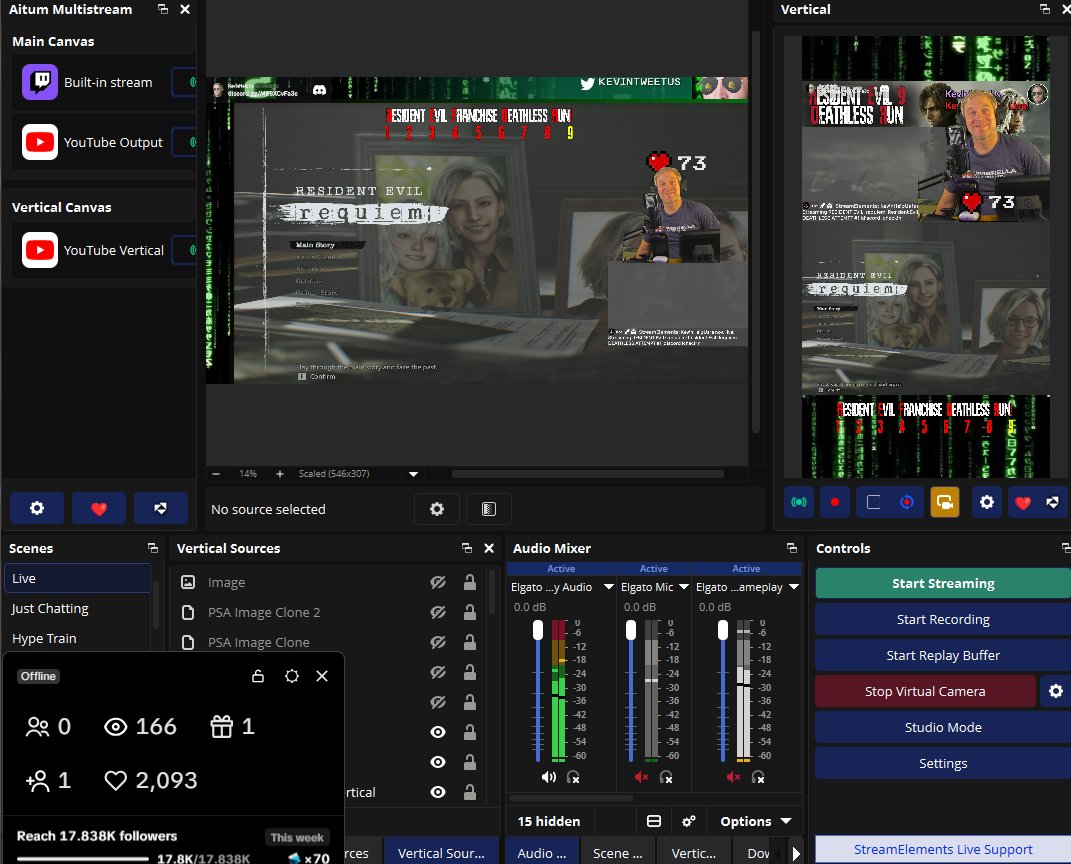Switch to the Scene ... dock tab
The height and width of the screenshot is (864, 1071).
pos(617,853)
